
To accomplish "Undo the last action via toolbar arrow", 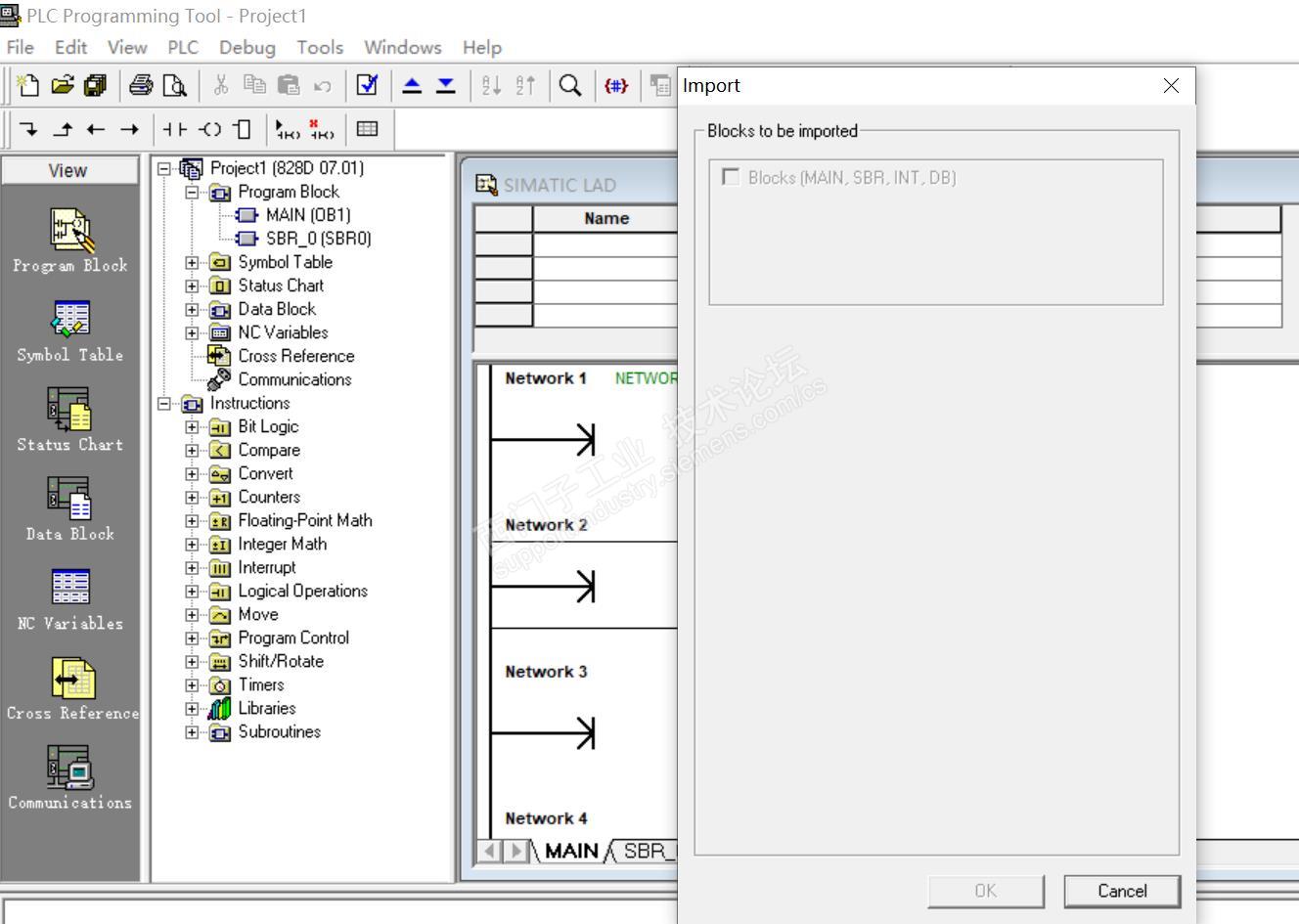I will [x=322, y=86].
